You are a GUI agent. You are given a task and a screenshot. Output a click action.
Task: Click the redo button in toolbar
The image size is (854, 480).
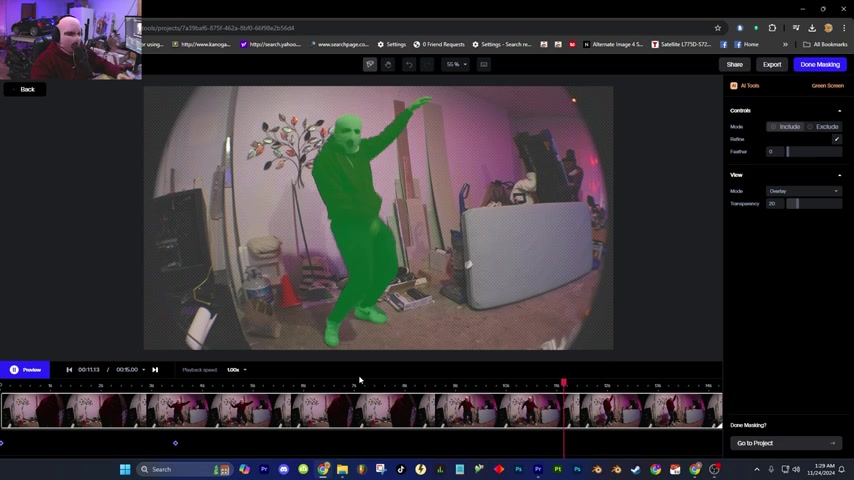click(x=427, y=64)
